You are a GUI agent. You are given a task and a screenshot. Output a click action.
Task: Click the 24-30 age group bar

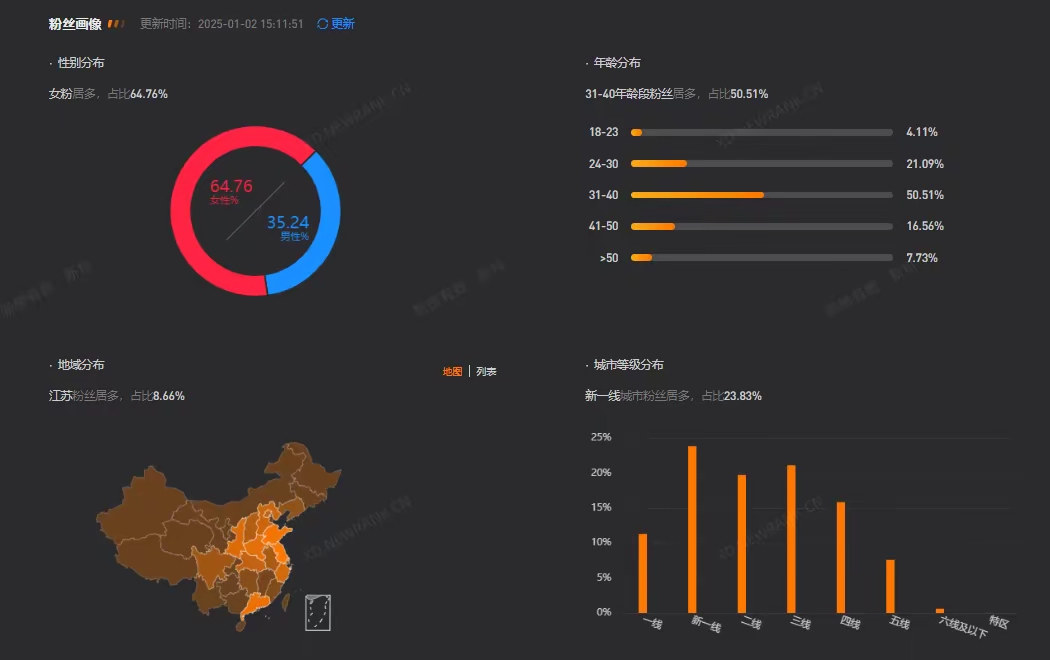(760, 163)
